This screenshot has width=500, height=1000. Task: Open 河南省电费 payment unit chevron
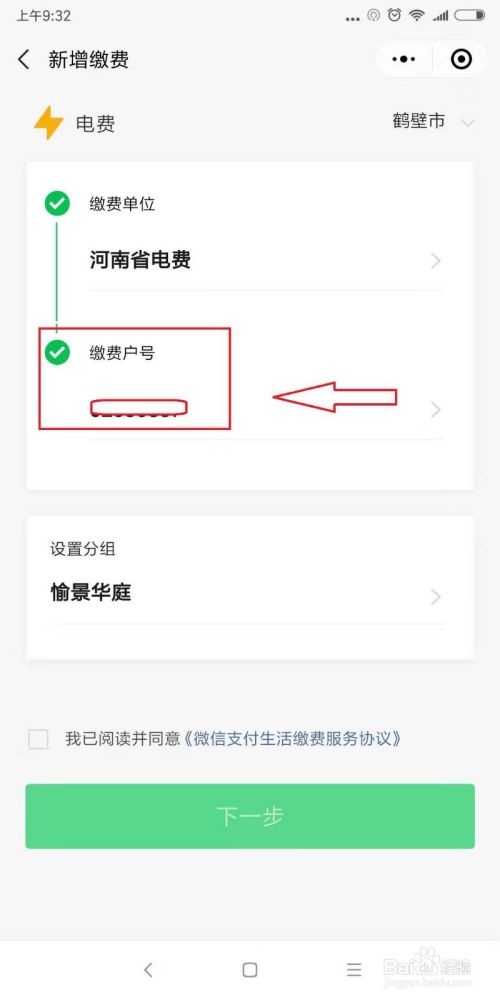coord(436,260)
